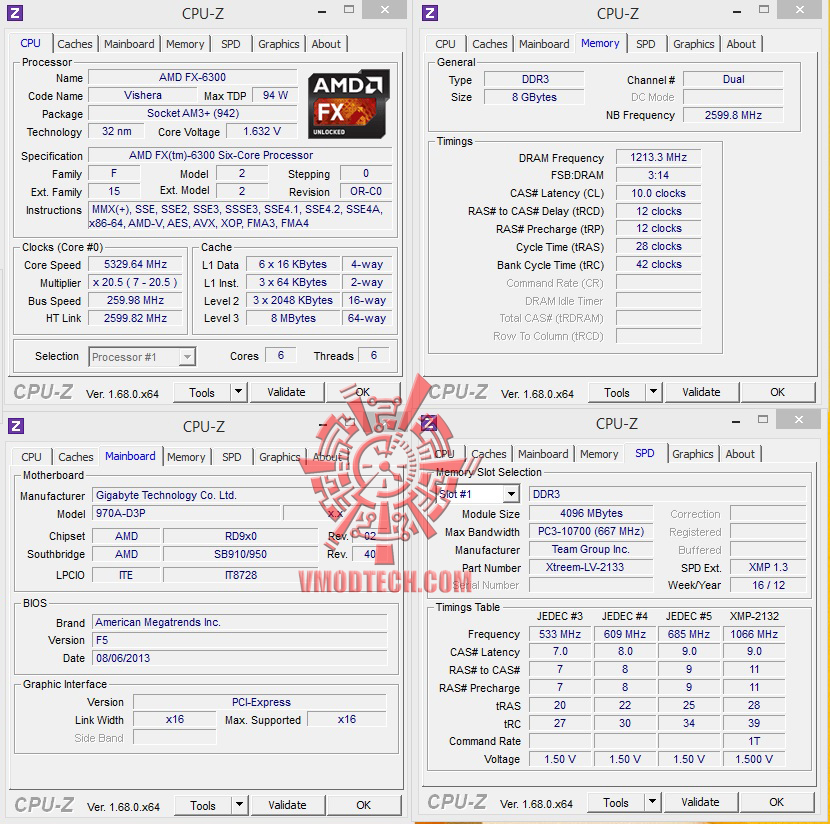The width and height of the screenshot is (830, 824).
Task: Click the CPU-Z logo icon in top-left window
Action: point(15,13)
